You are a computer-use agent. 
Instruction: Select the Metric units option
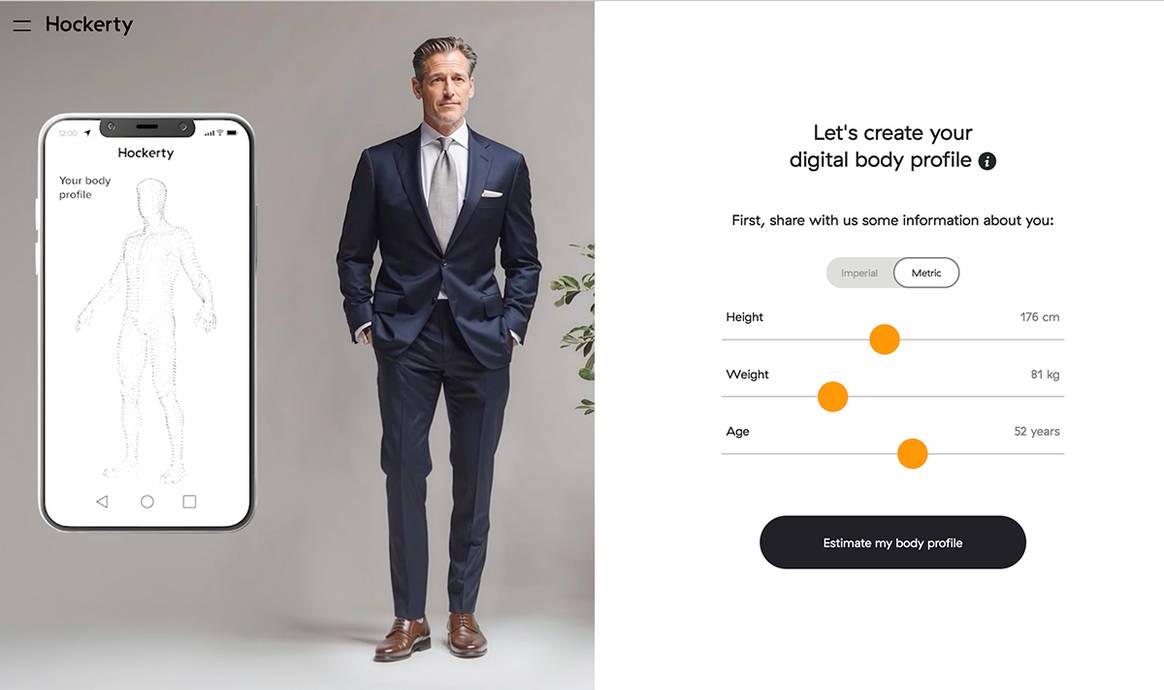(926, 273)
